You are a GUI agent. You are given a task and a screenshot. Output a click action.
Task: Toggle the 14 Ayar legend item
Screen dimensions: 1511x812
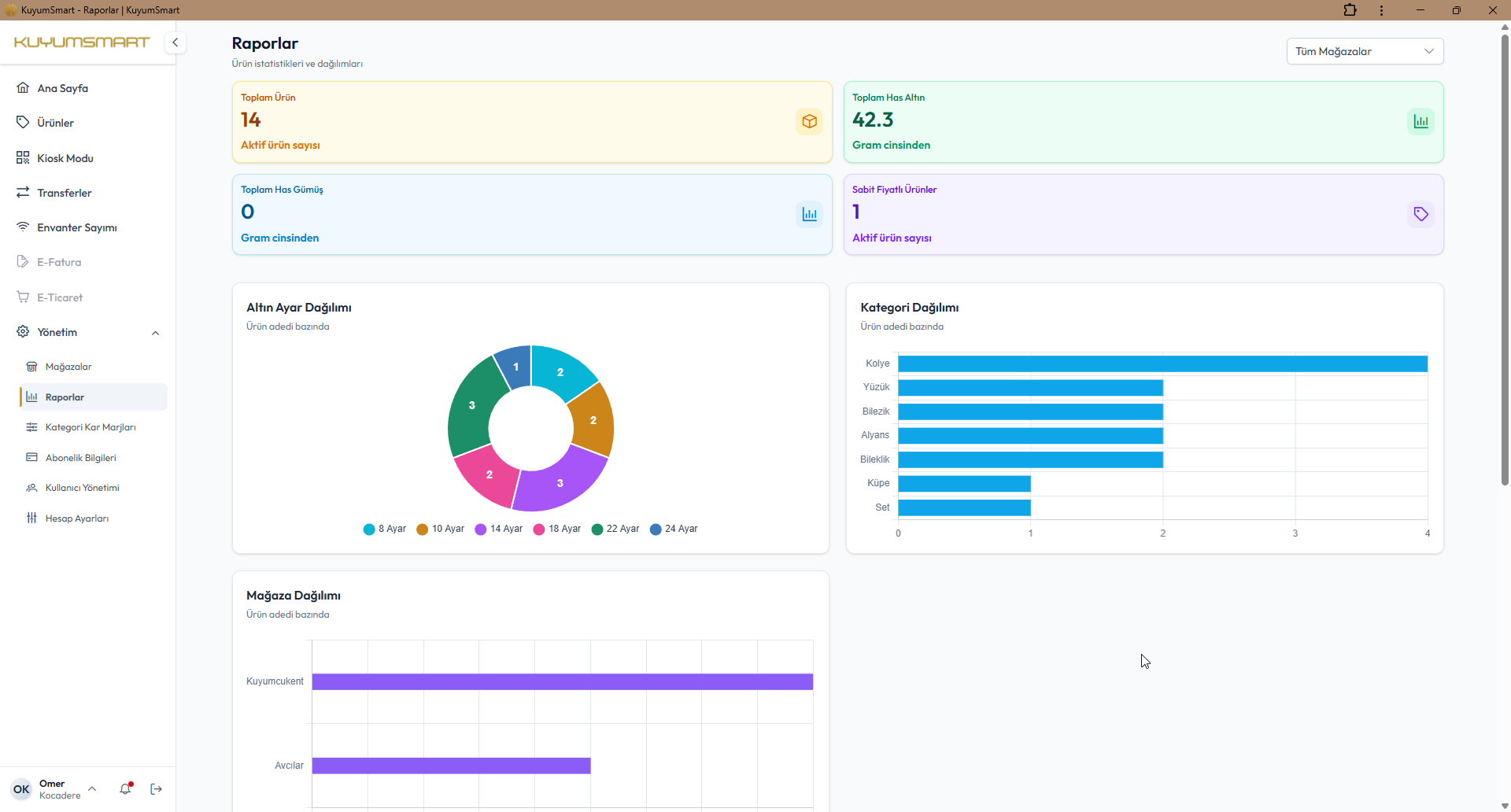(499, 529)
